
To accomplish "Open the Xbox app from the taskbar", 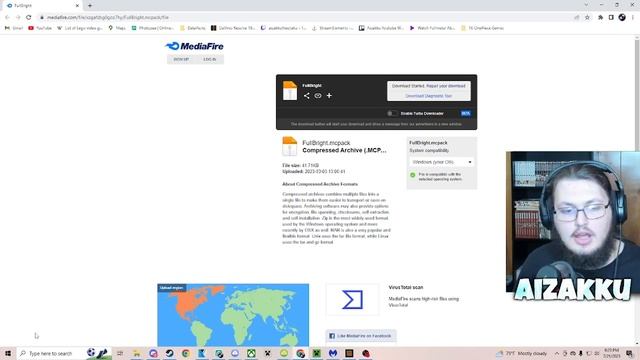I will pos(251,353).
